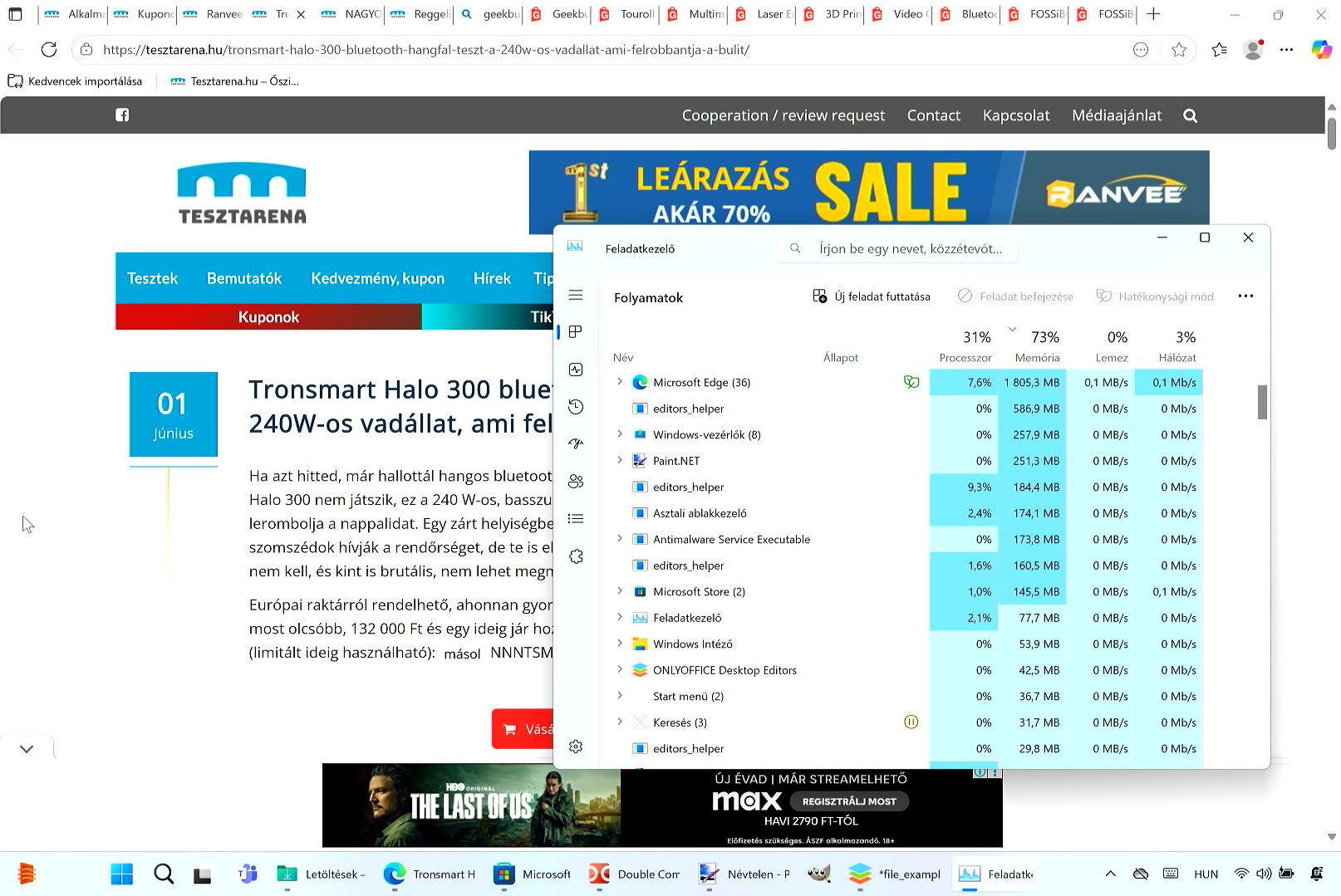
Task: Click the Facebook icon in site header
Action: pyautogui.click(x=122, y=115)
